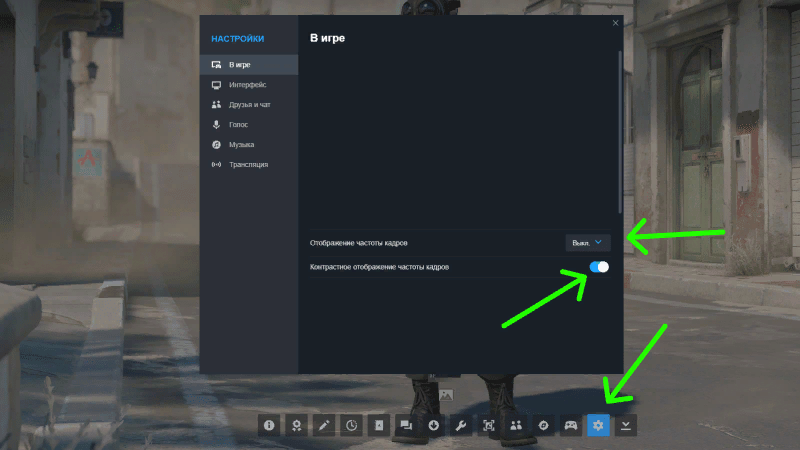Screen dimensions: 800x450
Task: Click the Отображение частоты кадров label
Action: point(358,243)
